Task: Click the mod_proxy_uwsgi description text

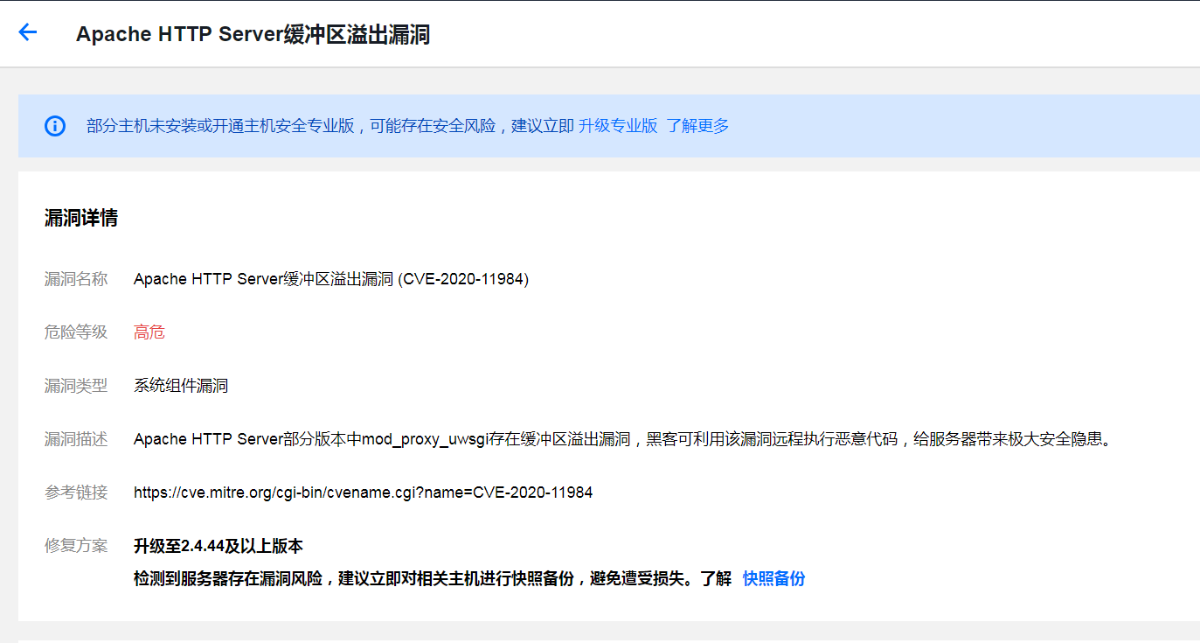Action: [x=623, y=439]
